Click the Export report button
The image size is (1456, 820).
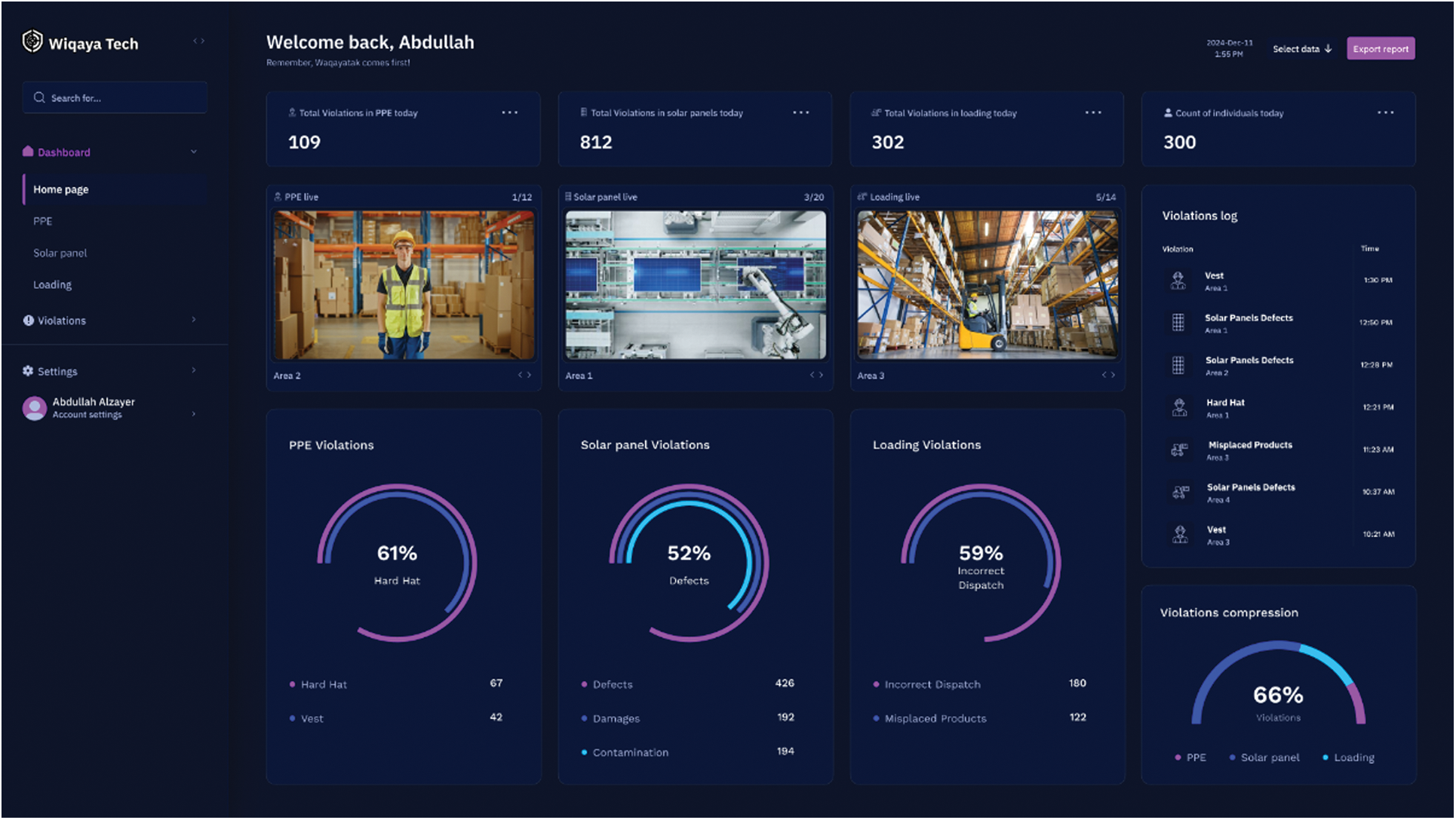(1381, 49)
